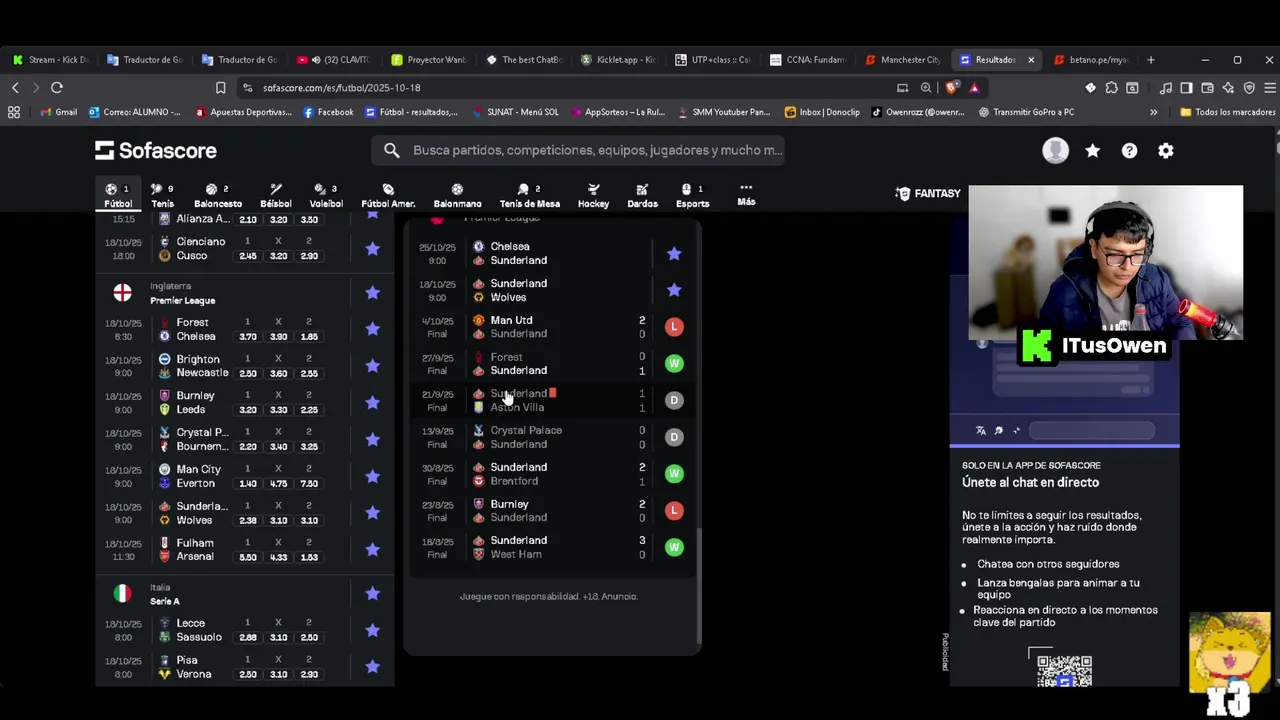The width and height of the screenshot is (1280, 720).
Task: Toggle favorite star for Premier League header
Action: point(372,292)
